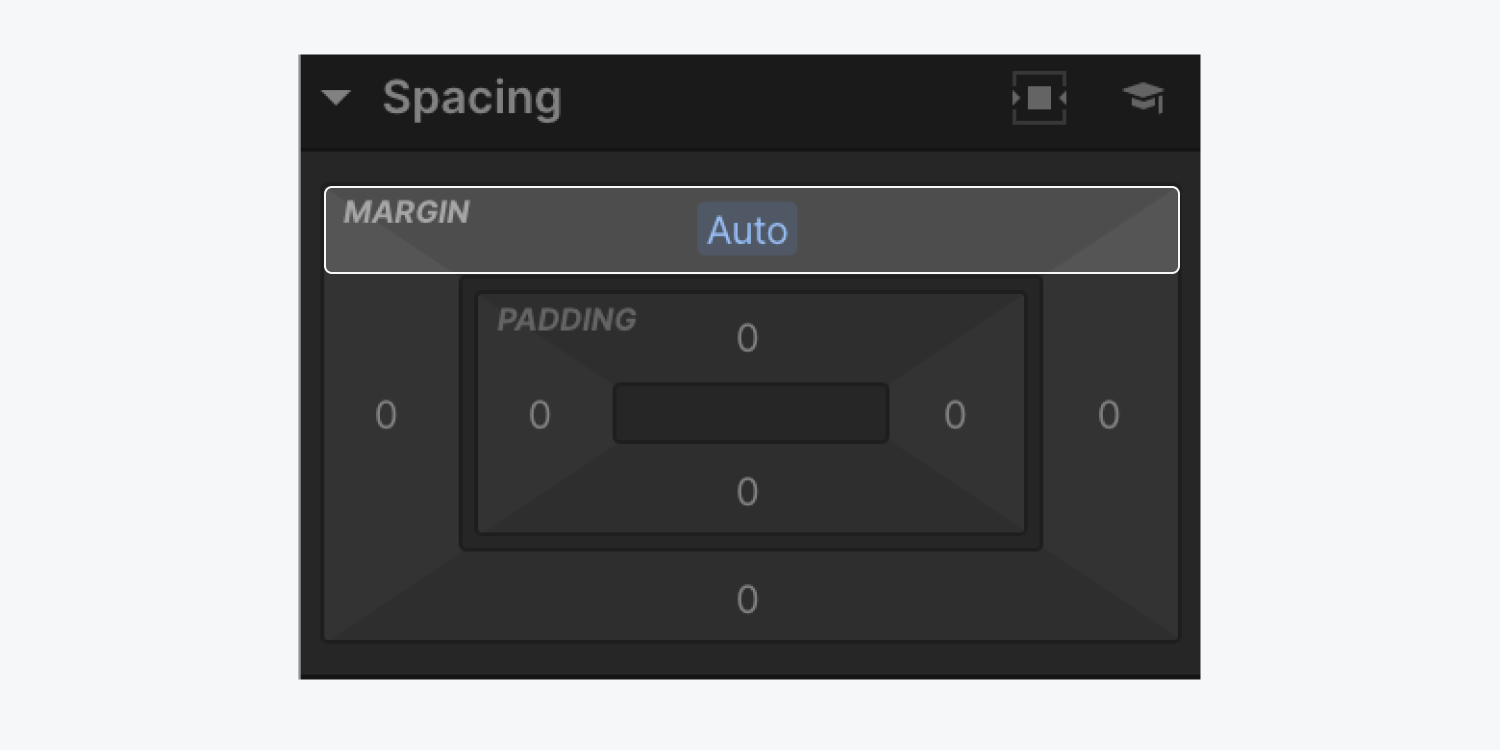1501x751 pixels.
Task: Click the top padding 0 value
Action: tap(747, 339)
